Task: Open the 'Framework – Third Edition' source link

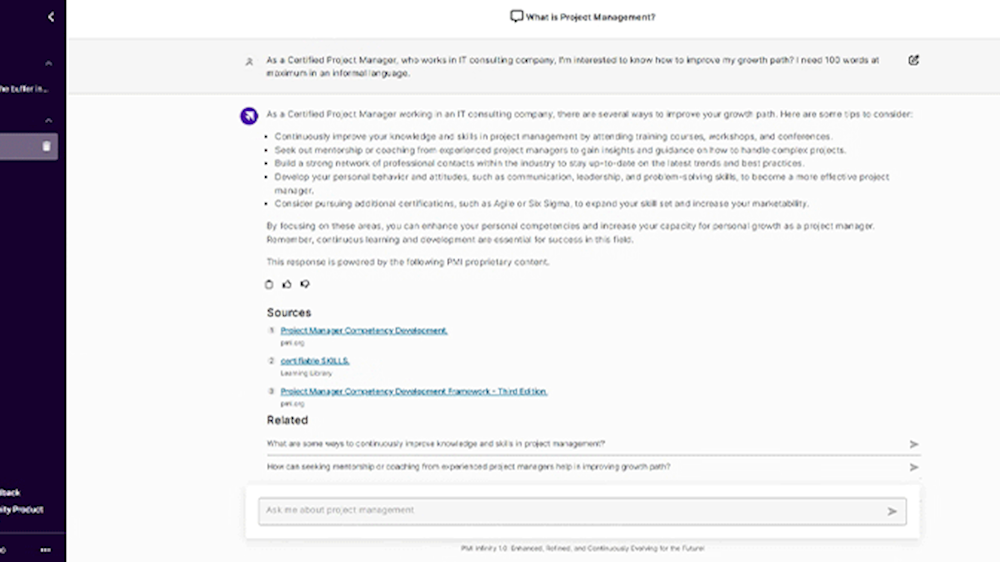Action: point(414,391)
